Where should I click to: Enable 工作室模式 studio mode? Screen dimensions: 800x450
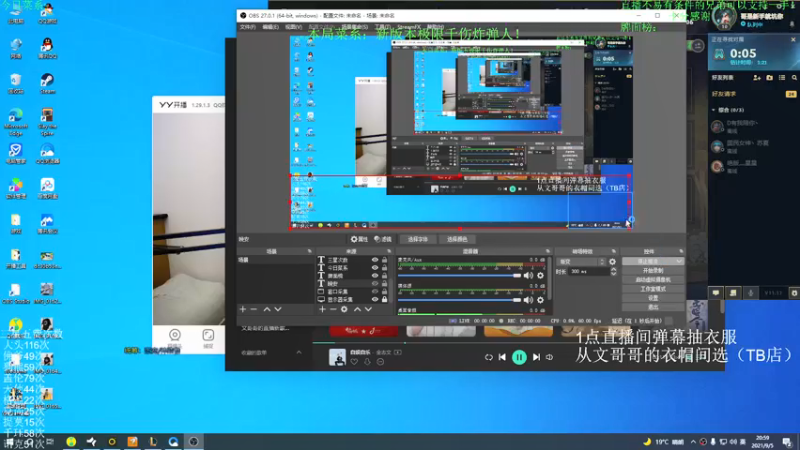click(x=653, y=289)
